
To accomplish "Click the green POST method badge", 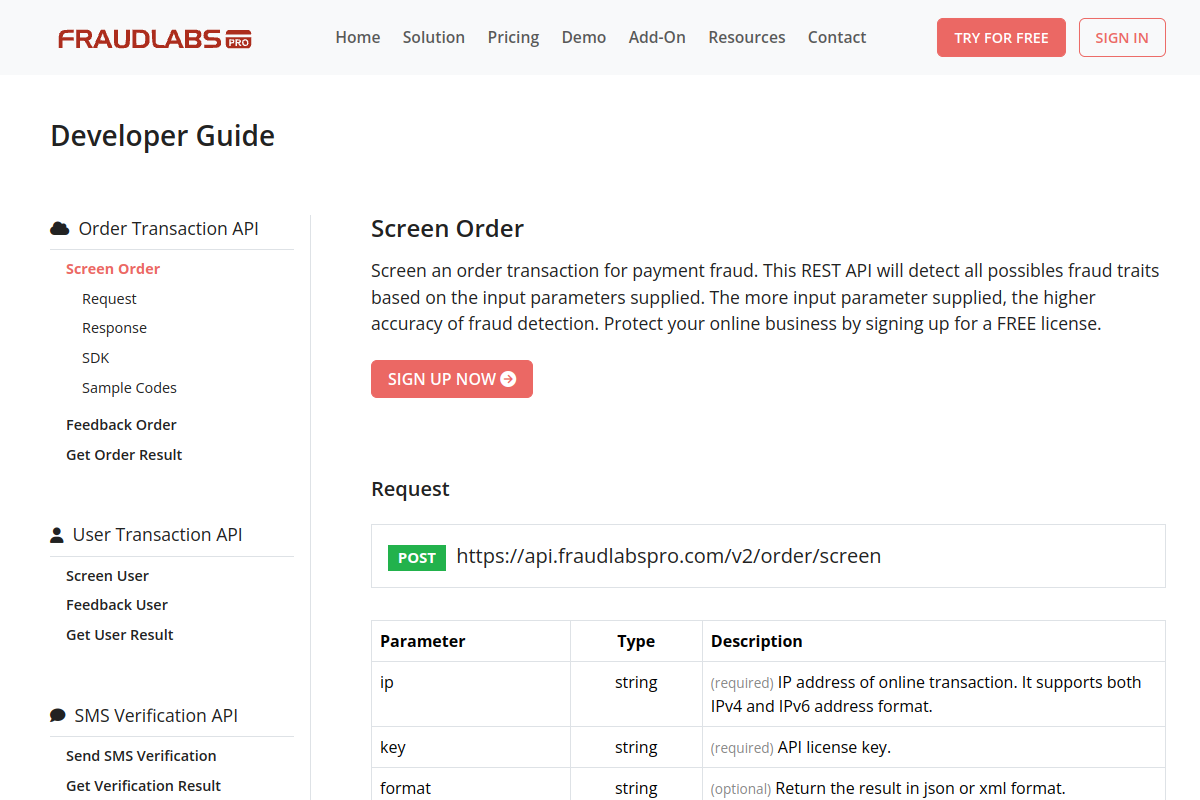I will point(417,558).
